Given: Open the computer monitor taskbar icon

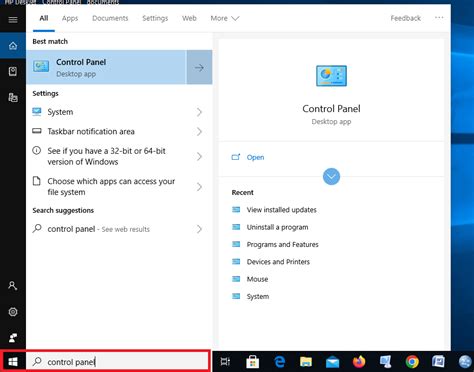Looking at the screenshot, I should click(385, 362).
